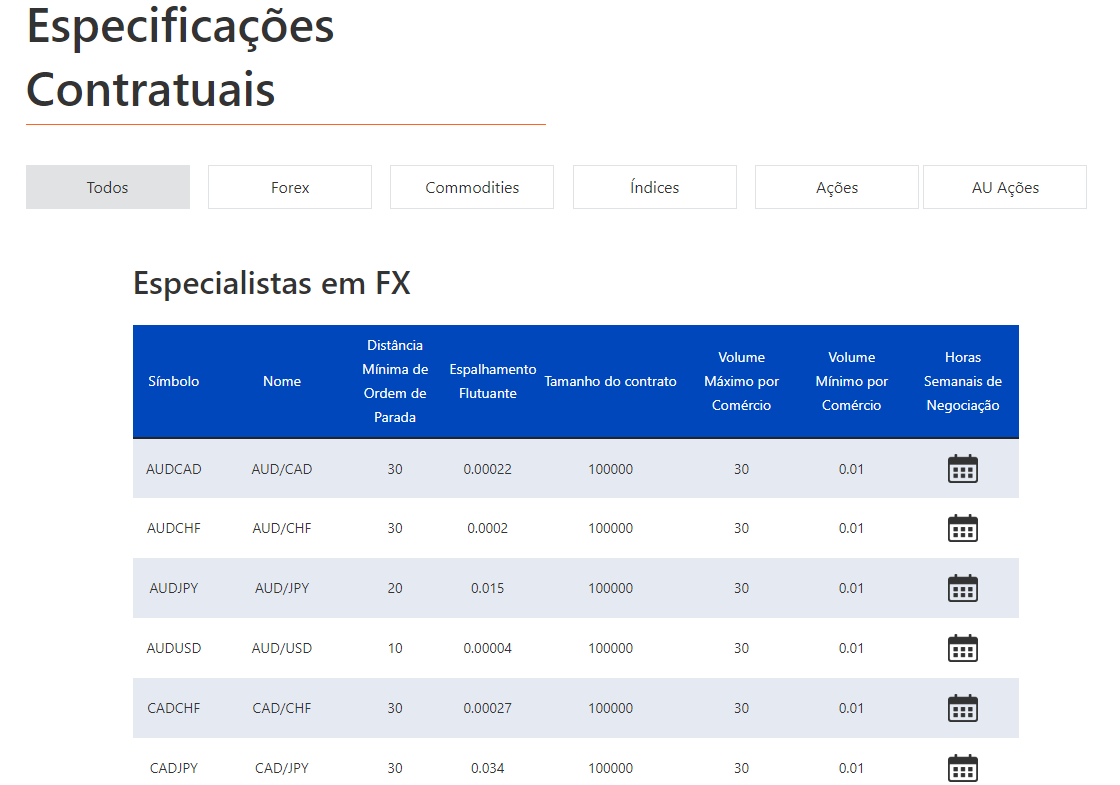
Task: Open the CADJPY calendar icon
Action: [962, 768]
